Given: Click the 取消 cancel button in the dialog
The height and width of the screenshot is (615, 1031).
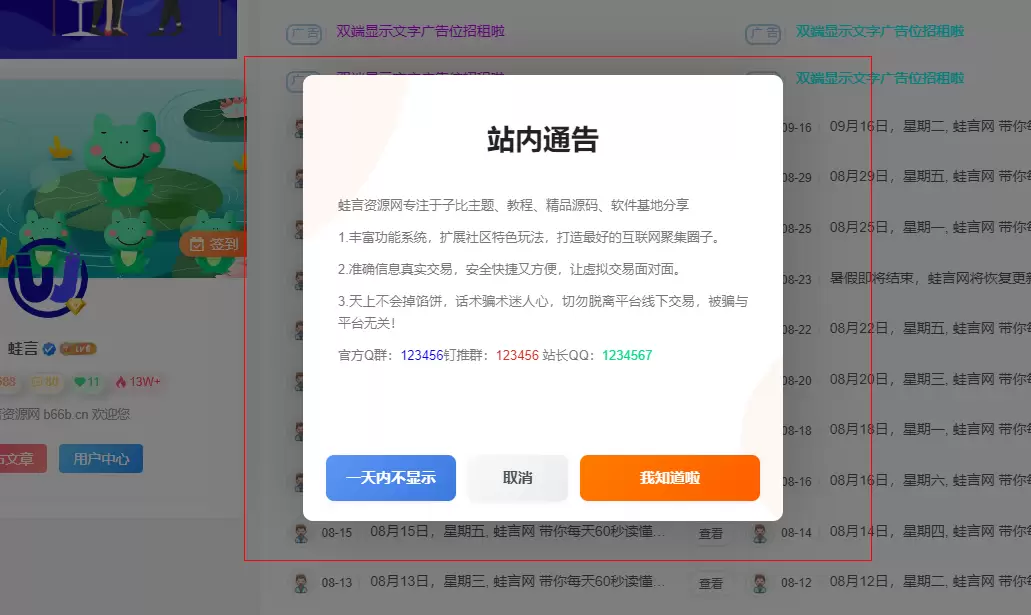Looking at the screenshot, I should click(x=517, y=478).
